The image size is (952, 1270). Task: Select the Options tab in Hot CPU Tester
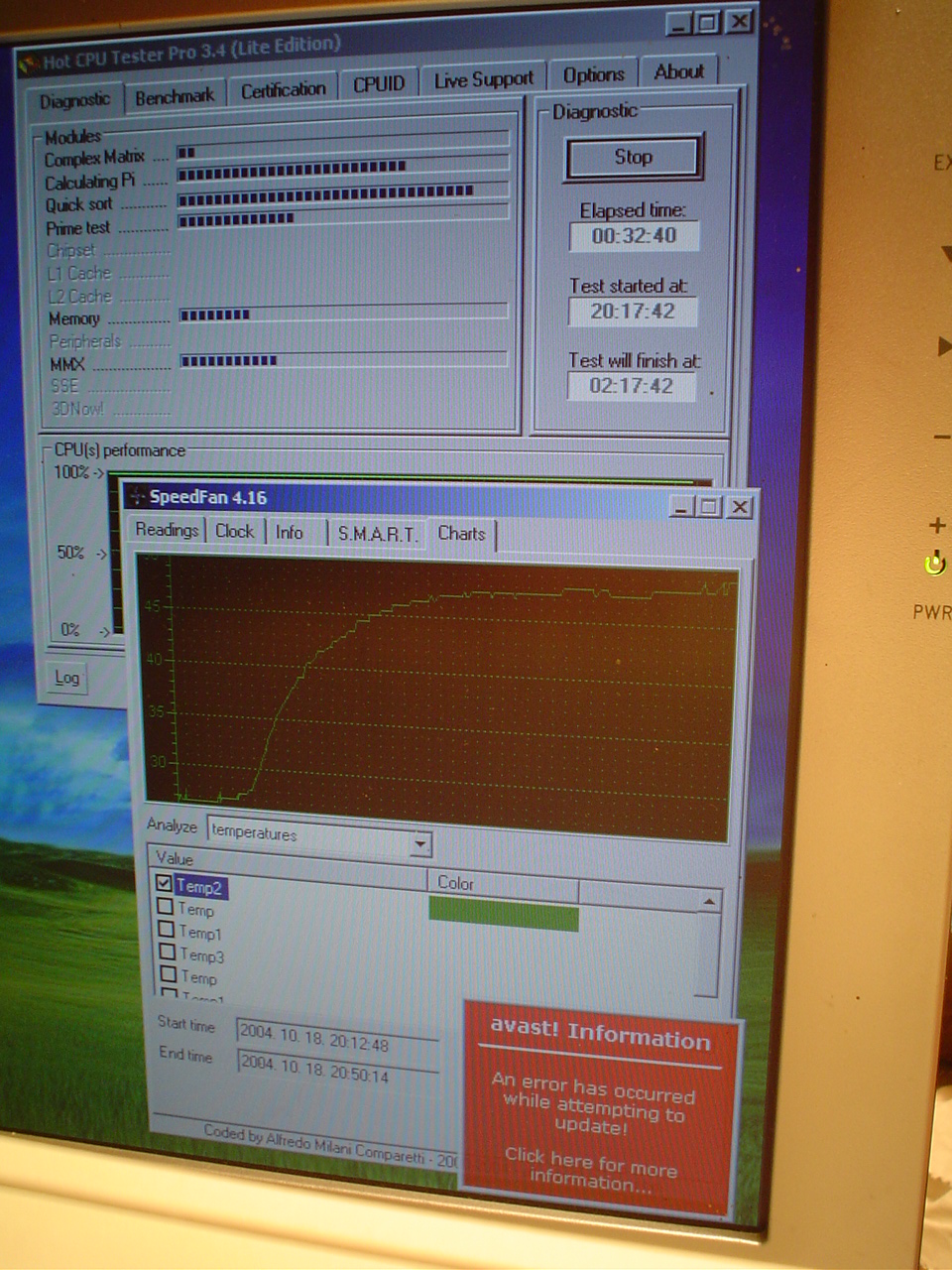[x=593, y=74]
